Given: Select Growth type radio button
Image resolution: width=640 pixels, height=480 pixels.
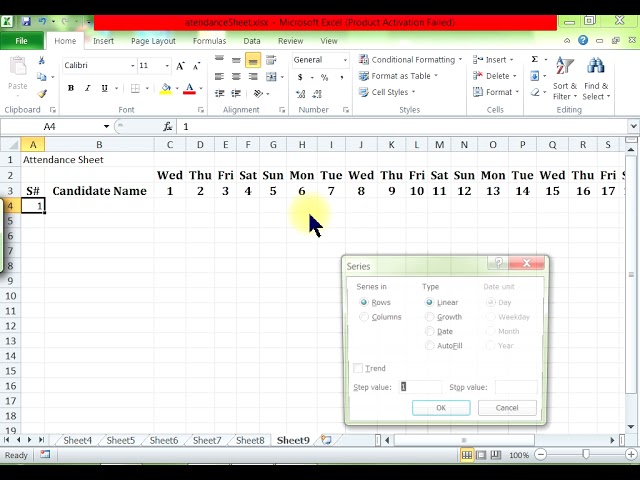Looking at the screenshot, I should 429,317.
